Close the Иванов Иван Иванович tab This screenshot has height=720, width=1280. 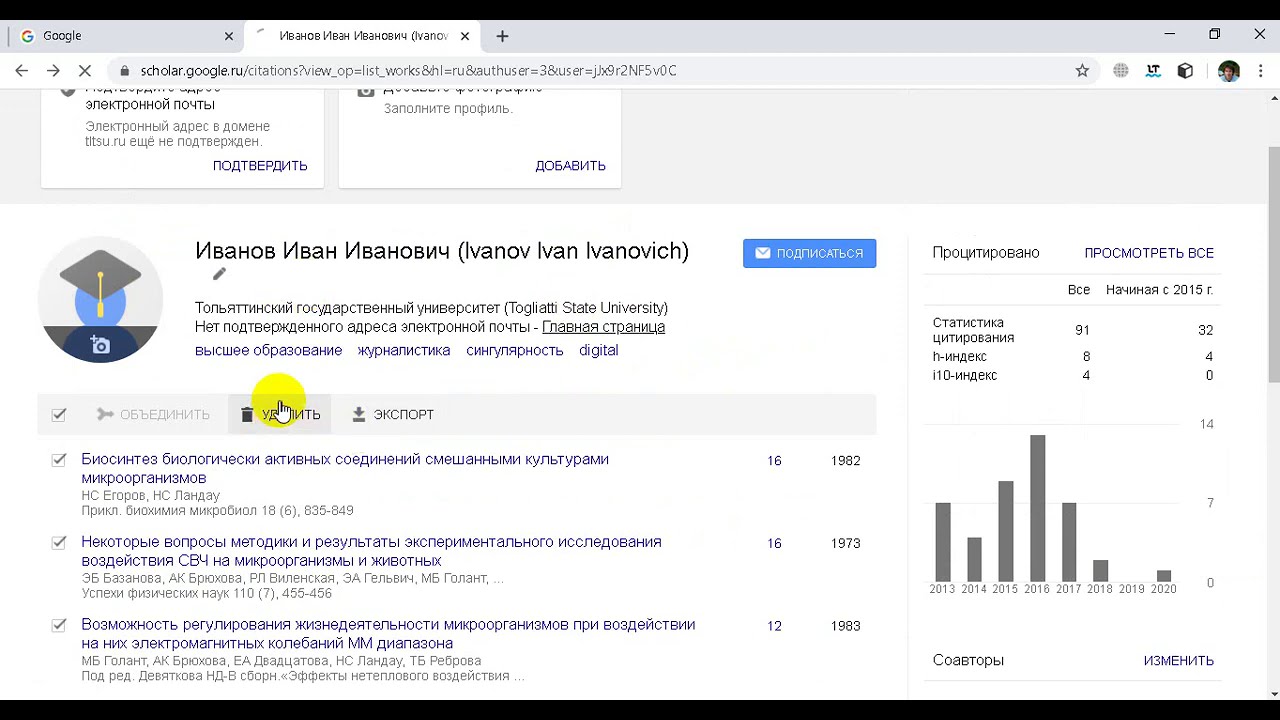point(465,36)
